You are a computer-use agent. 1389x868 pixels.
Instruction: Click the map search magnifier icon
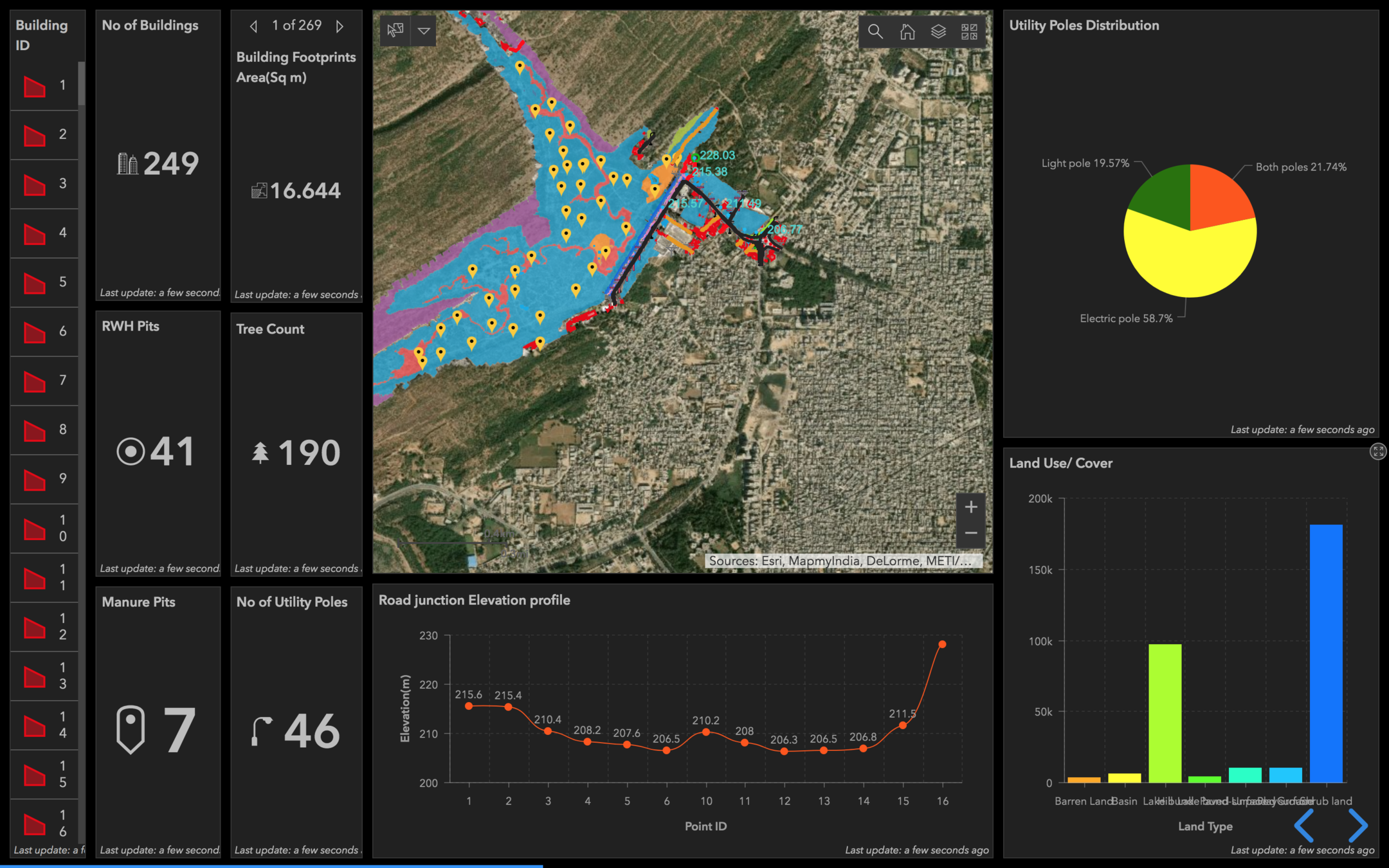coord(875,32)
